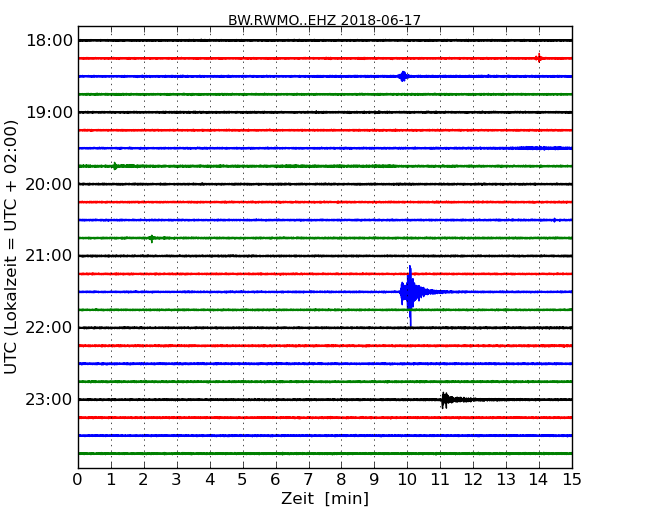The width and height of the screenshot is (650, 520).
Task: Click the 23:00 time label
Action: [x=49, y=399]
